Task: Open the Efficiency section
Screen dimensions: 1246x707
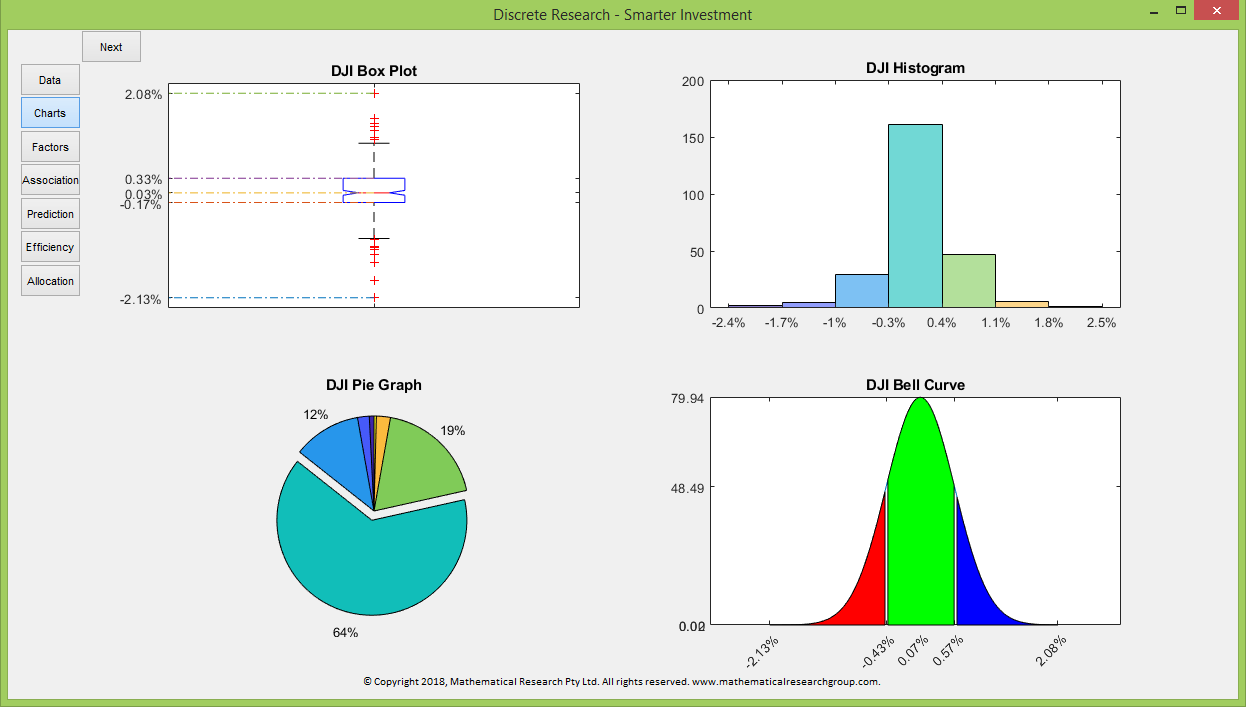Action: (50, 247)
